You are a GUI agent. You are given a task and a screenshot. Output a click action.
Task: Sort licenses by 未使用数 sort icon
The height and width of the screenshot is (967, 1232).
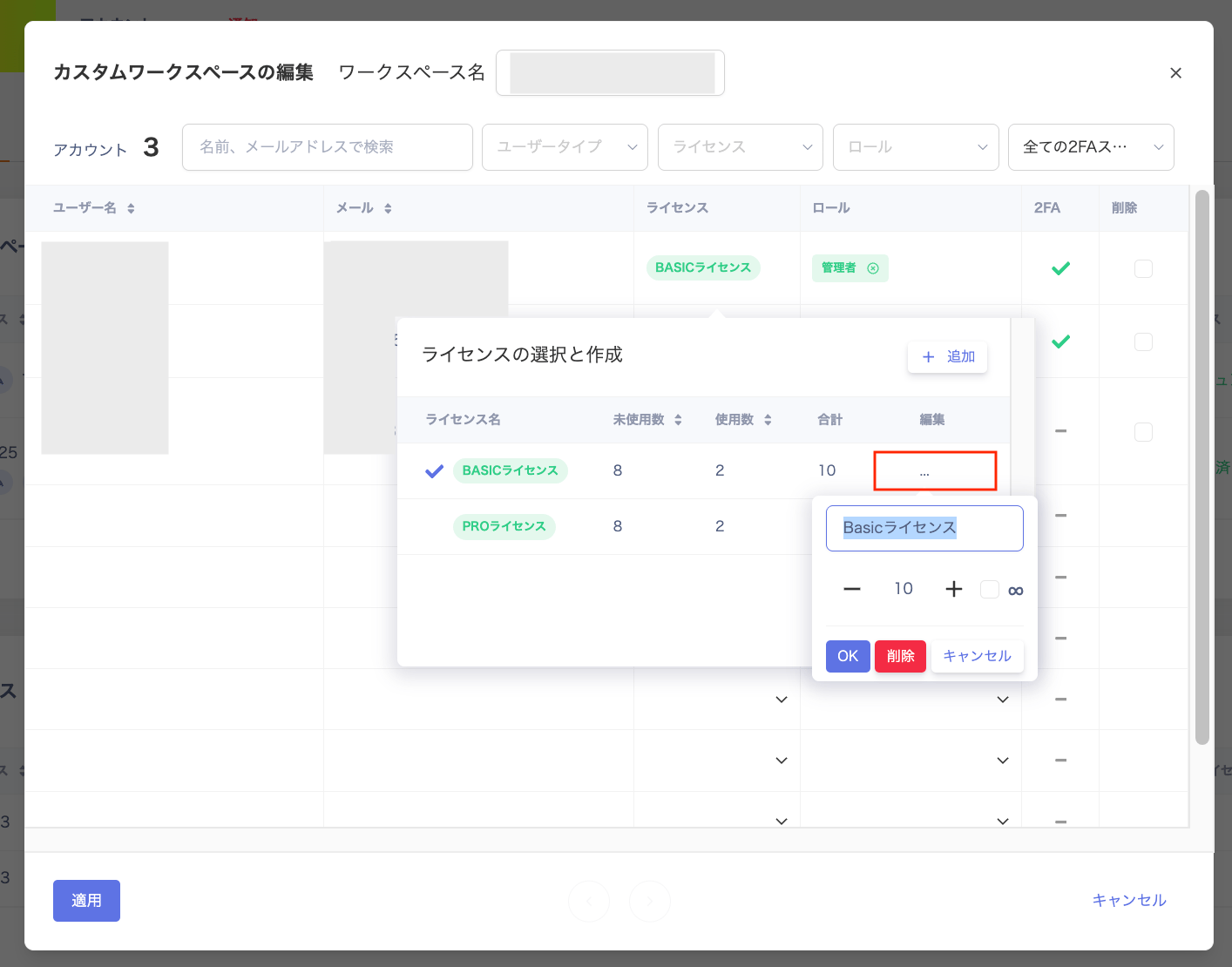(x=678, y=420)
